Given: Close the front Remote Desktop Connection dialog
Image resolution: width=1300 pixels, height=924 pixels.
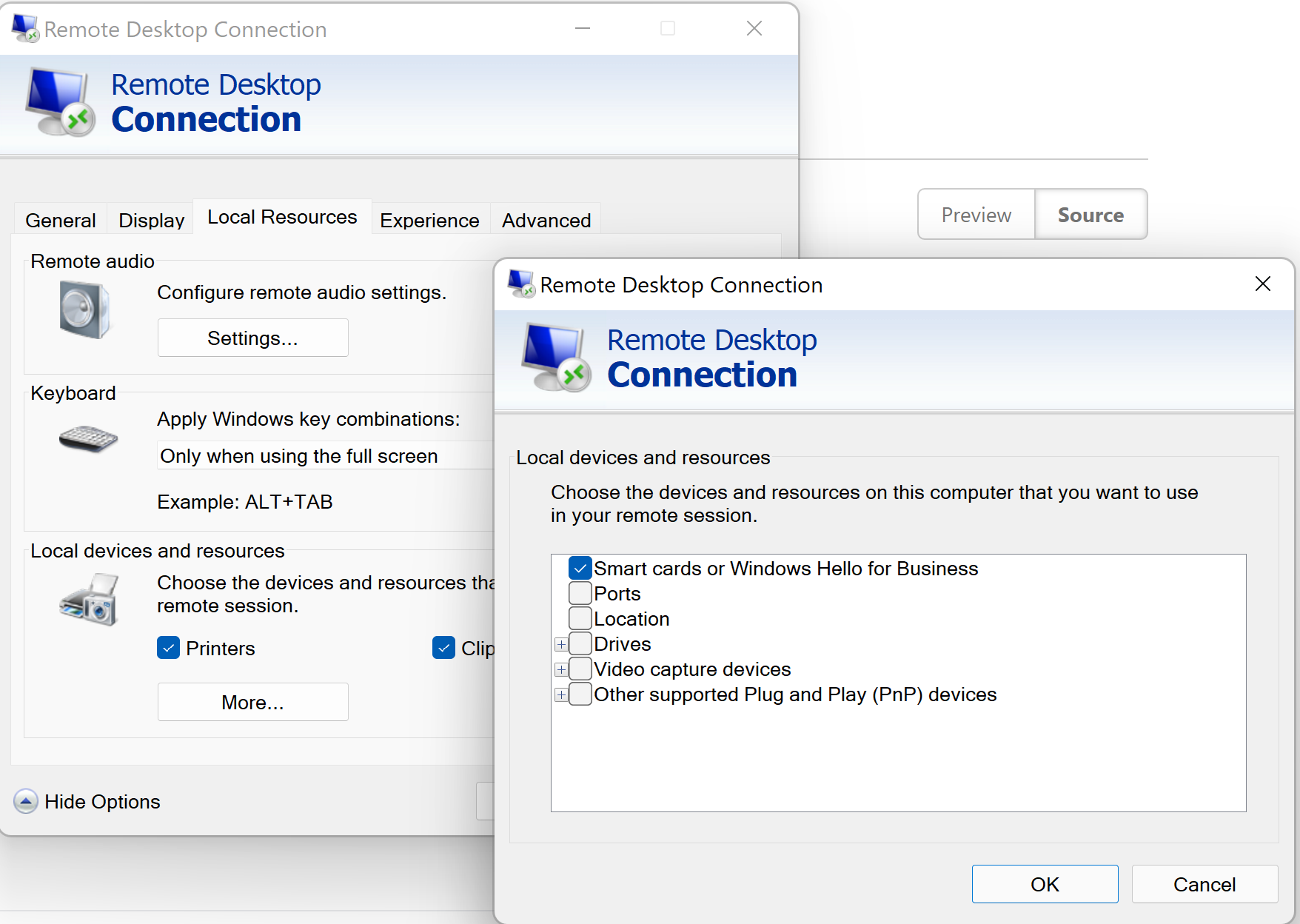Looking at the screenshot, I should click(x=1263, y=284).
